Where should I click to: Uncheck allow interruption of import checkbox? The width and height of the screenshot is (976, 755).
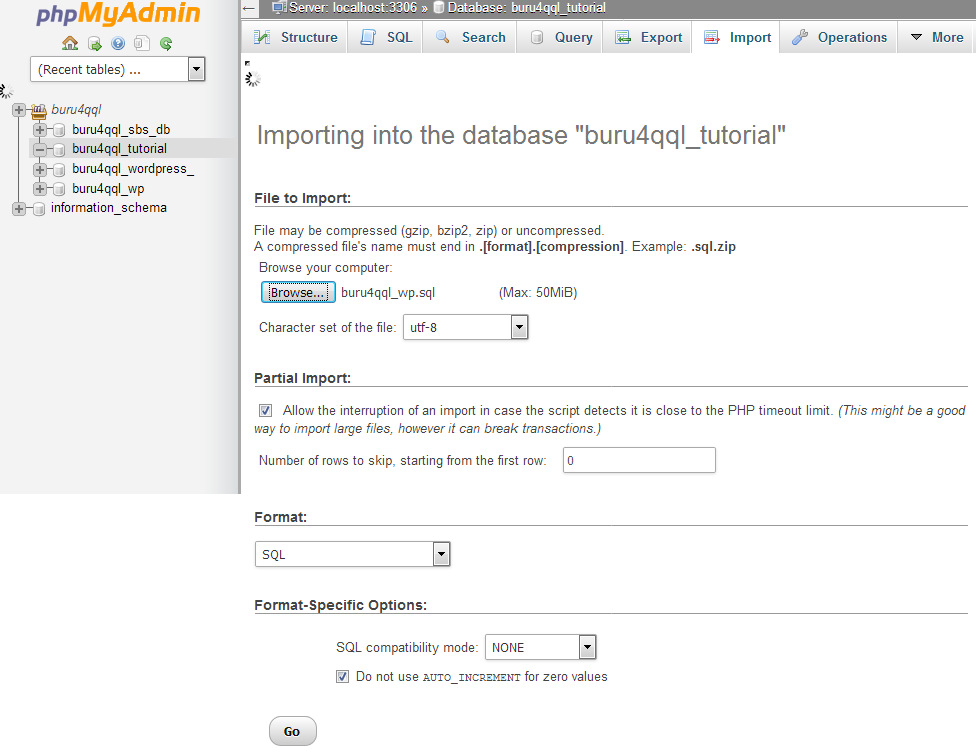265,410
